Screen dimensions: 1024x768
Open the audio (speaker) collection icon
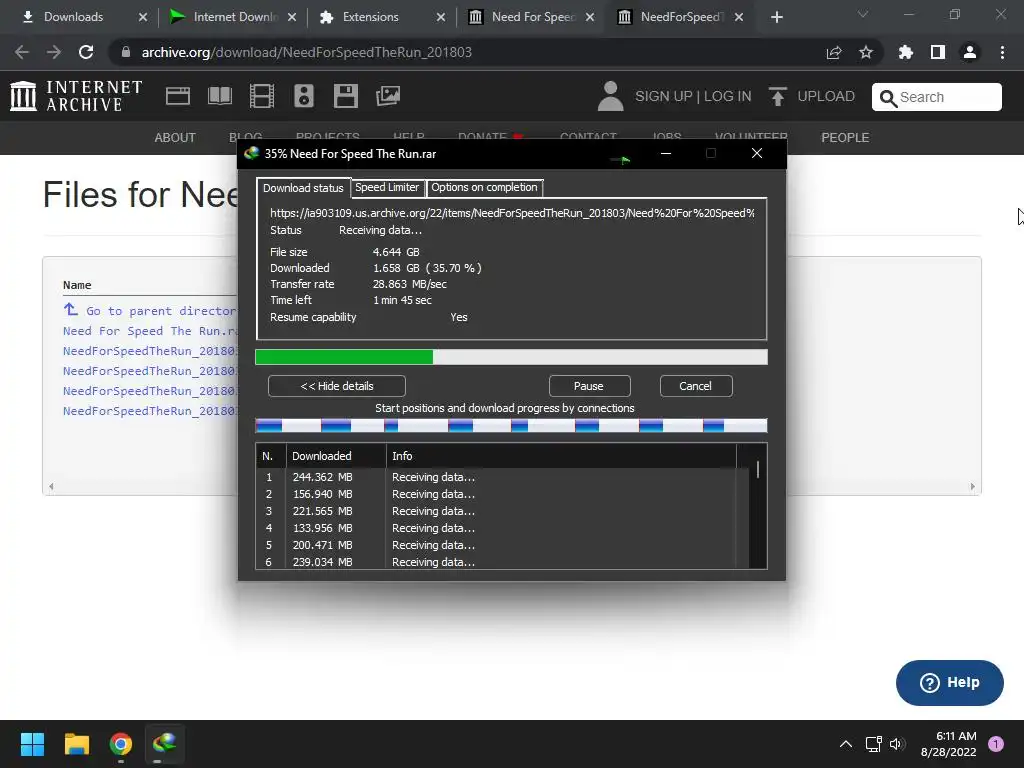[x=304, y=96]
